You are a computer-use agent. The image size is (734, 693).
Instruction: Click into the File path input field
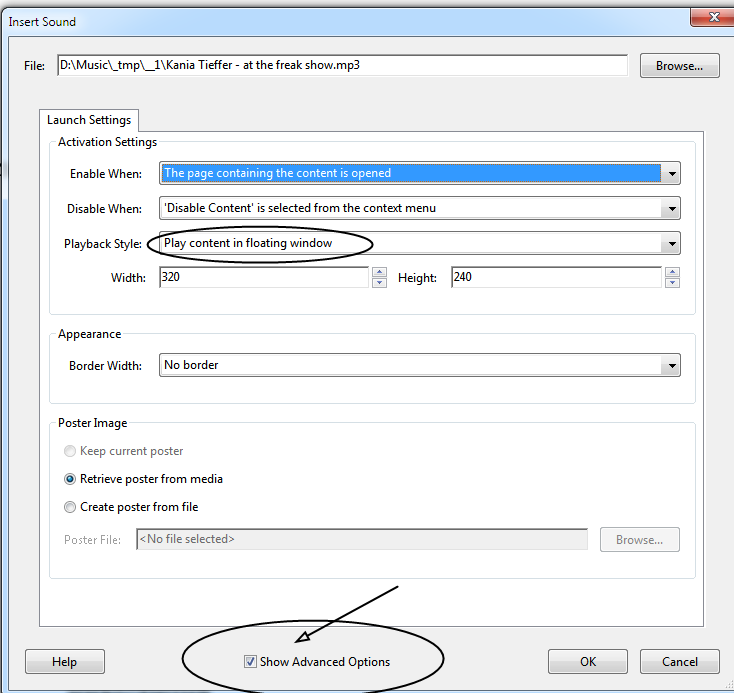coord(342,65)
